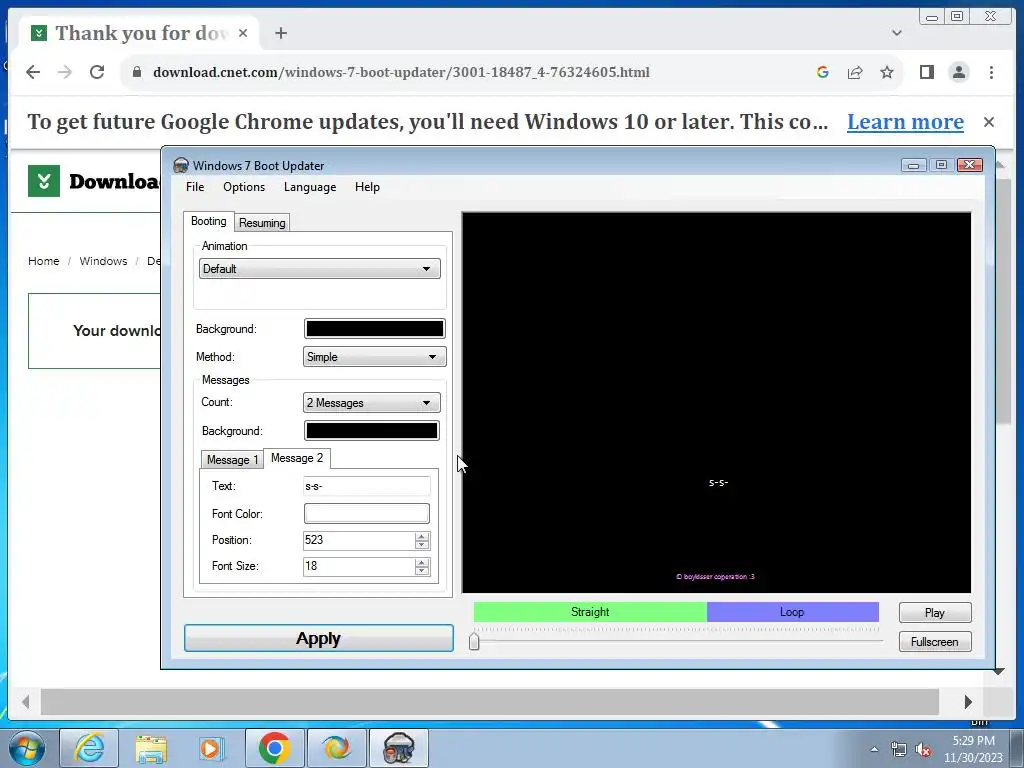Click Home breadcrumb link
The height and width of the screenshot is (768, 1024).
click(44, 261)
